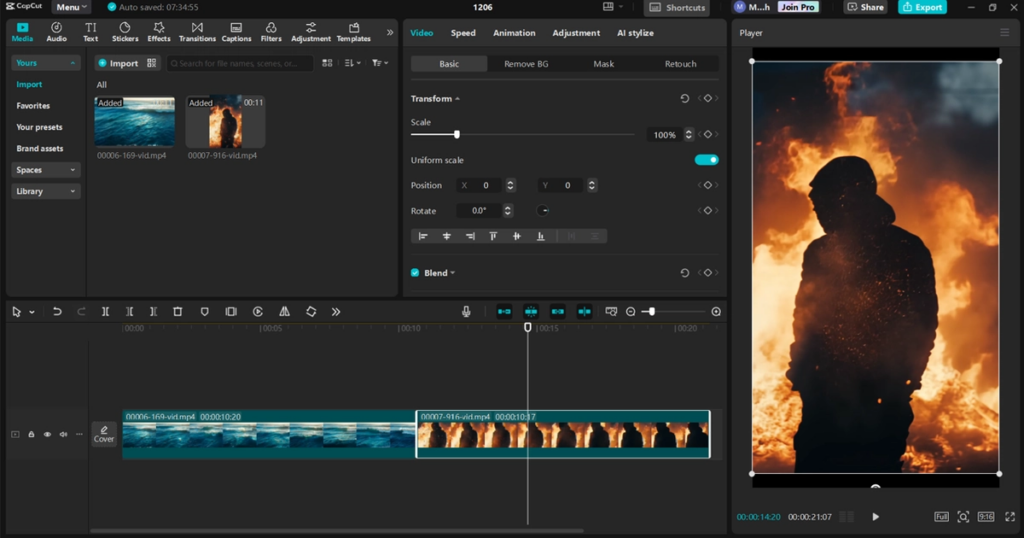1024x538 pixels.
Task: Click the Scale slider handle
Action: [456, 134]
